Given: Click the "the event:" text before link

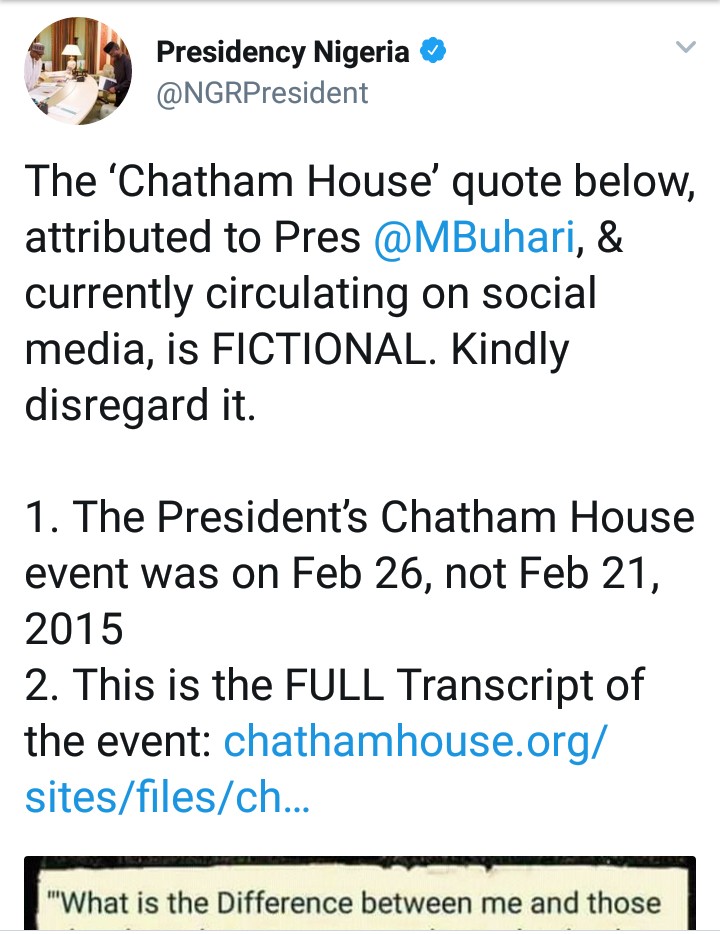Looking at the screenshot, I should tap(118, 742).
